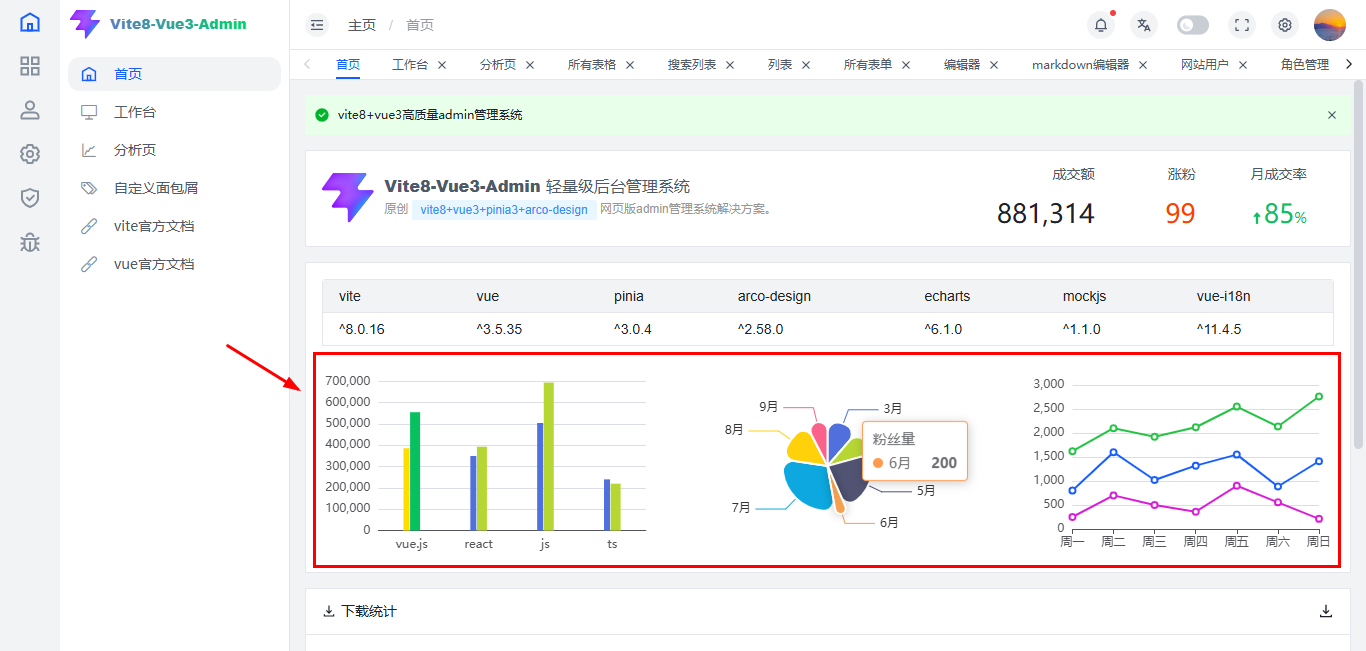
Task: Open 分析页 in sidebar menu
Action: point(174,150)
